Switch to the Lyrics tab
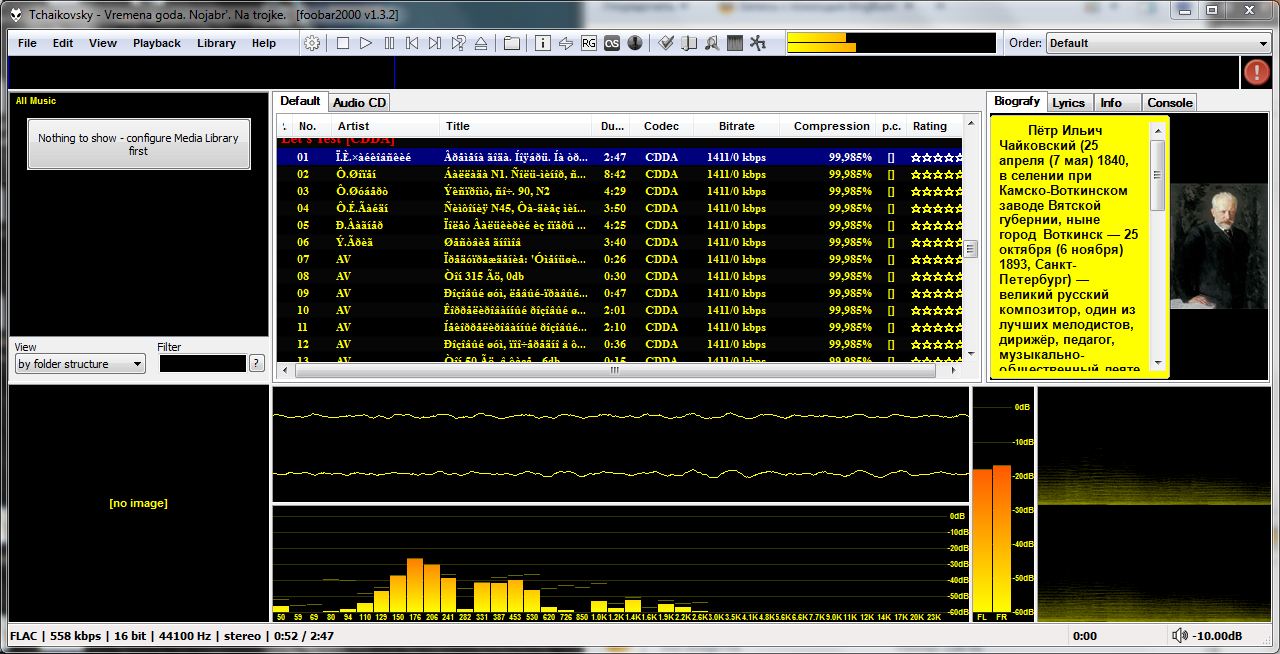This screenshot has height=654, width=1280. point(1068,102)
